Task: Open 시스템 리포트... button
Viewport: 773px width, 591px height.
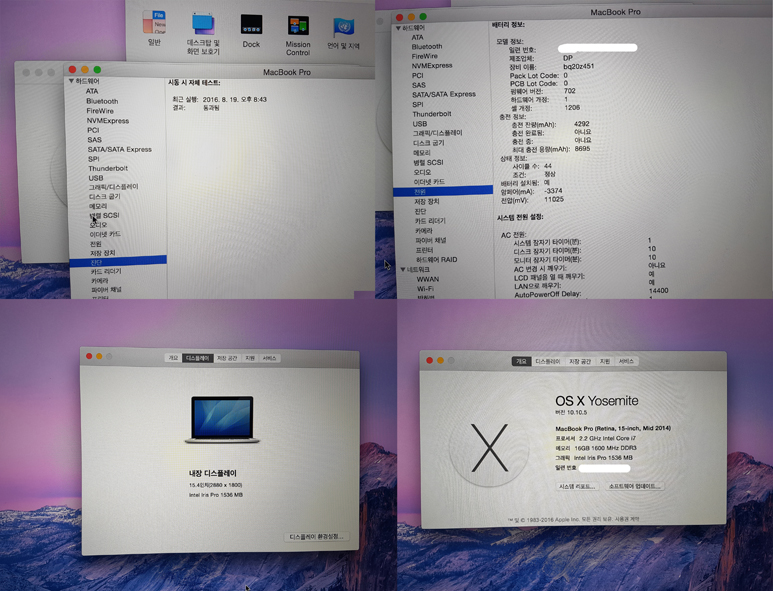Action: 577,486
